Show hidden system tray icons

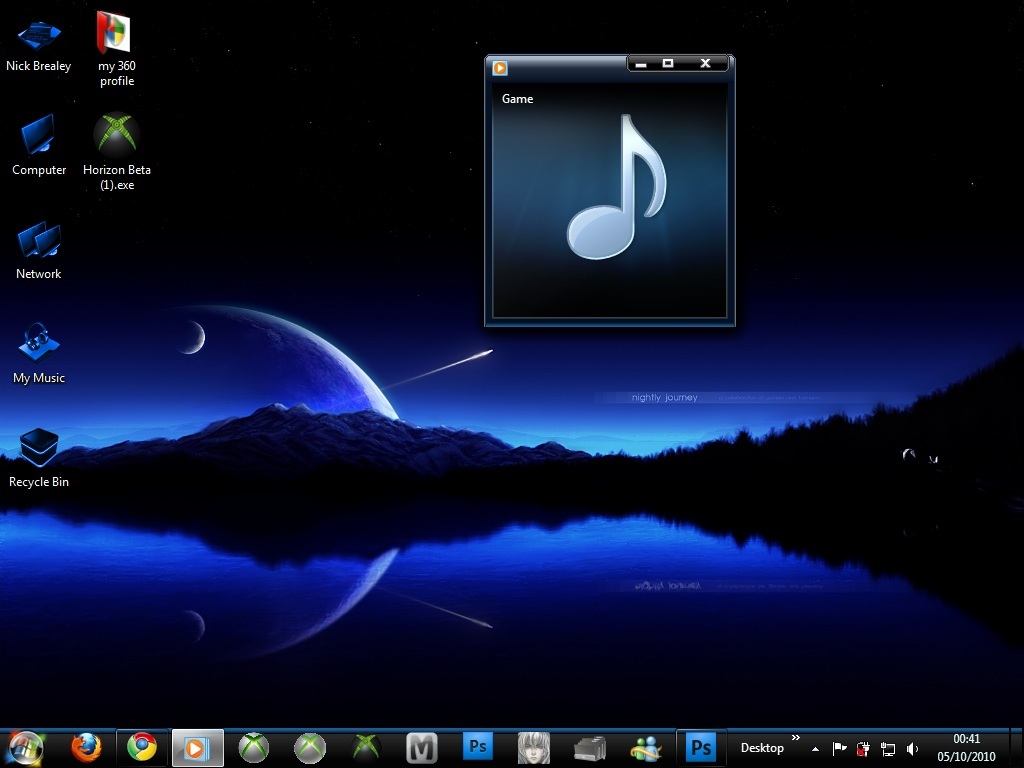pos(815,749)
